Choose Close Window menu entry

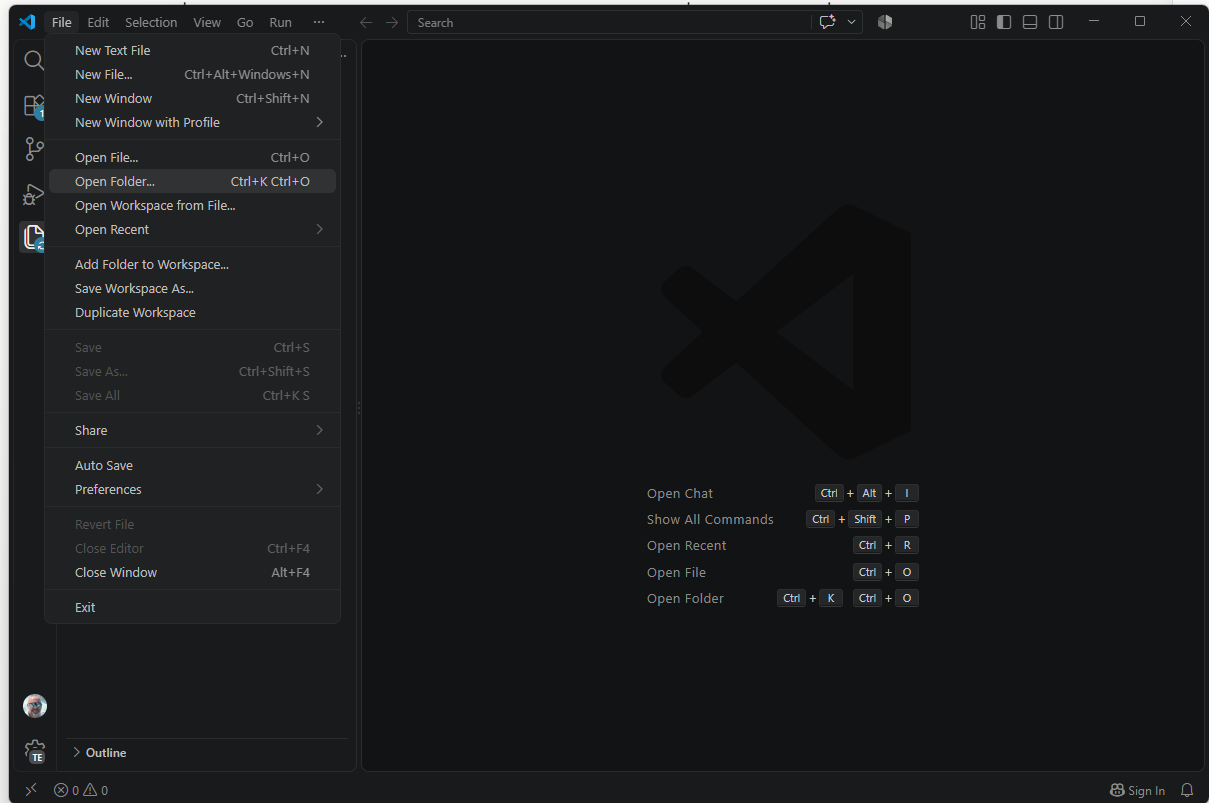tap(192, 572)
